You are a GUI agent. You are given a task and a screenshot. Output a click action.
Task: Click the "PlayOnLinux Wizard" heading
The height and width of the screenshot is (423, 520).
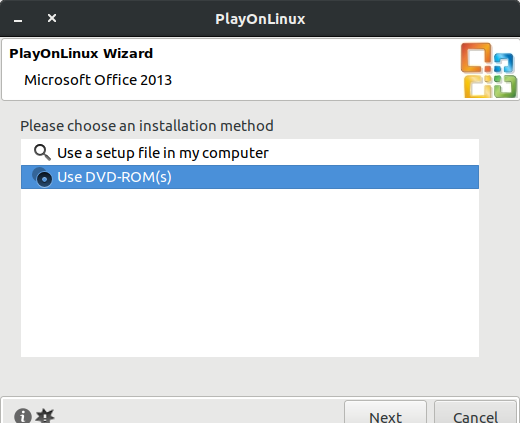[81, 53]
